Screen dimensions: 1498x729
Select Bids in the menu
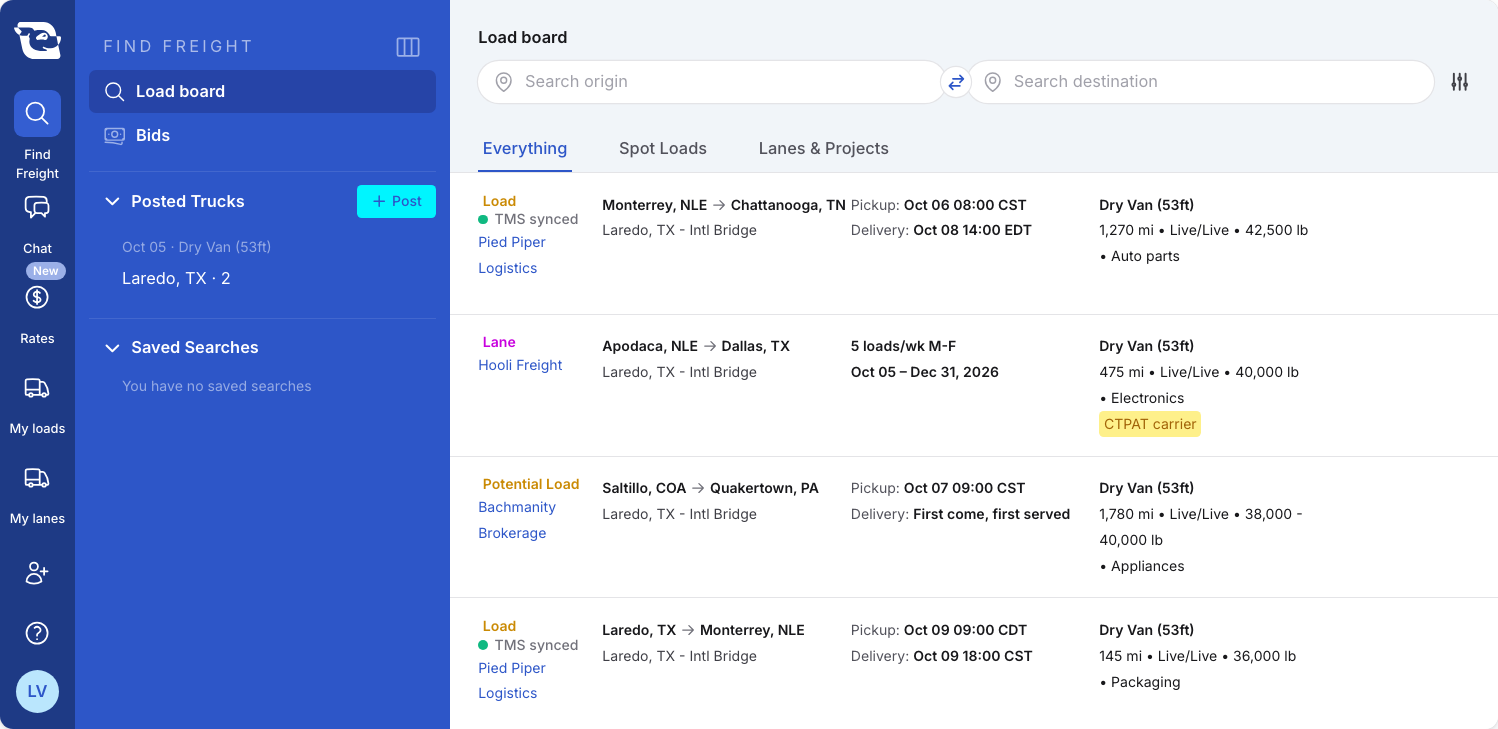pos(262,135)
